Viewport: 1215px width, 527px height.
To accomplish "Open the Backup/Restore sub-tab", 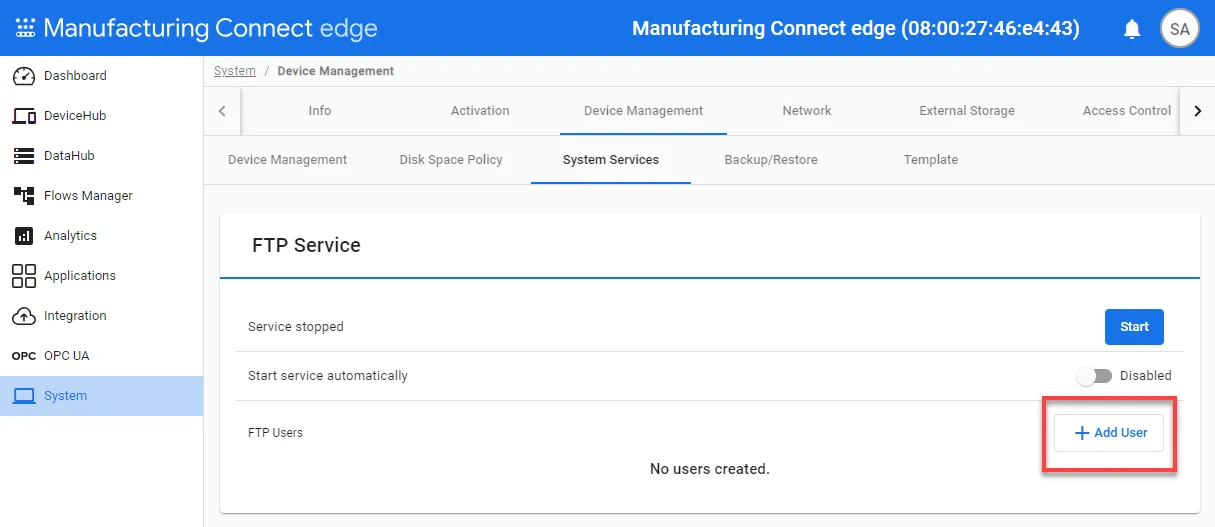I will pos(771,160).
